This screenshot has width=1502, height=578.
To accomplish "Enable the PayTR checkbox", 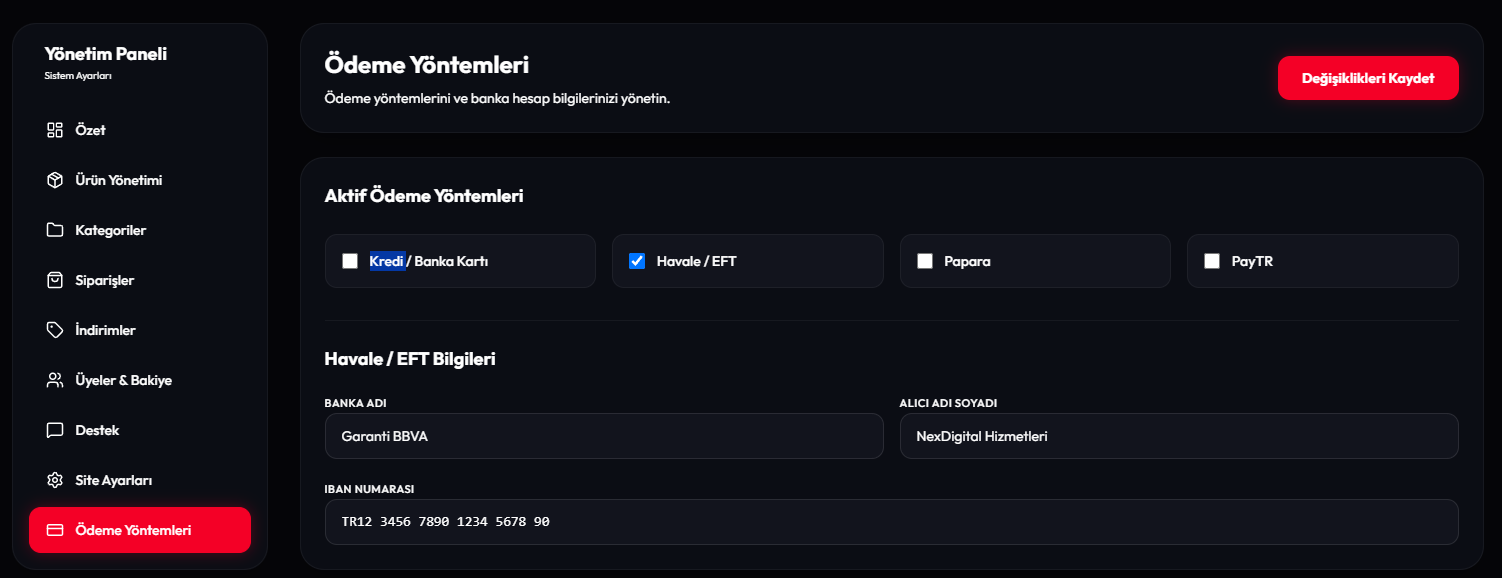I will click(1212, 261).
